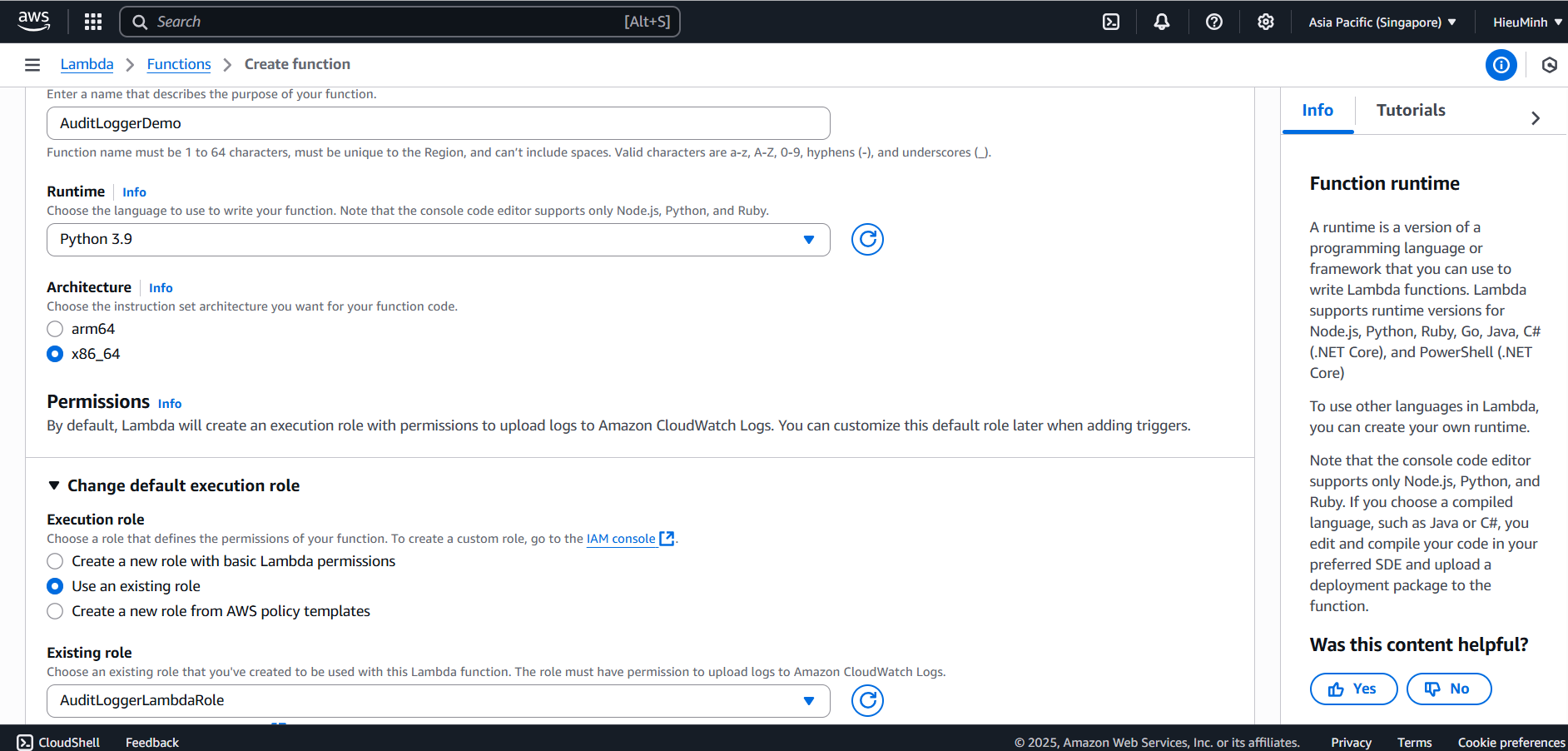This screenshot has width=1568, height=751.
Task: Click the Function runtime heading
Action: pyautogui.click(x=1384, y=183)
